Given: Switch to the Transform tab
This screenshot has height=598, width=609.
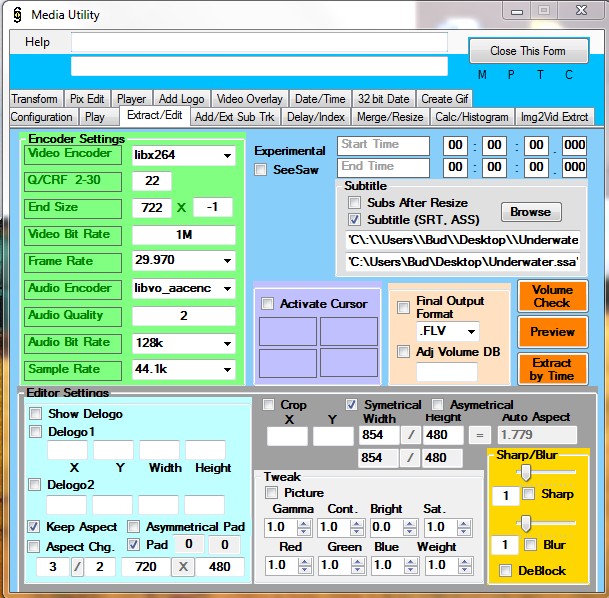Looking at the screenshot, I should point(35,99).
